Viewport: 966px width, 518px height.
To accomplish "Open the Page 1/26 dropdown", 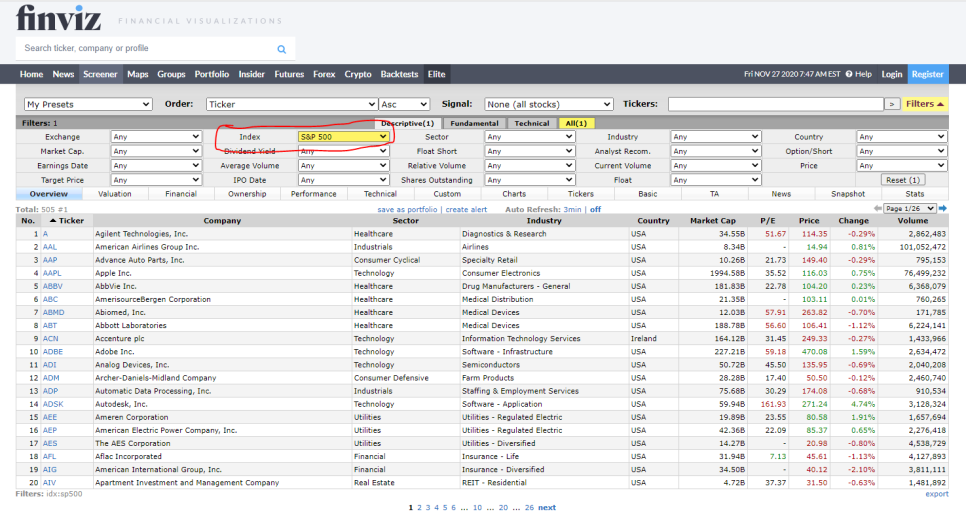I will [x=909, y=209].
